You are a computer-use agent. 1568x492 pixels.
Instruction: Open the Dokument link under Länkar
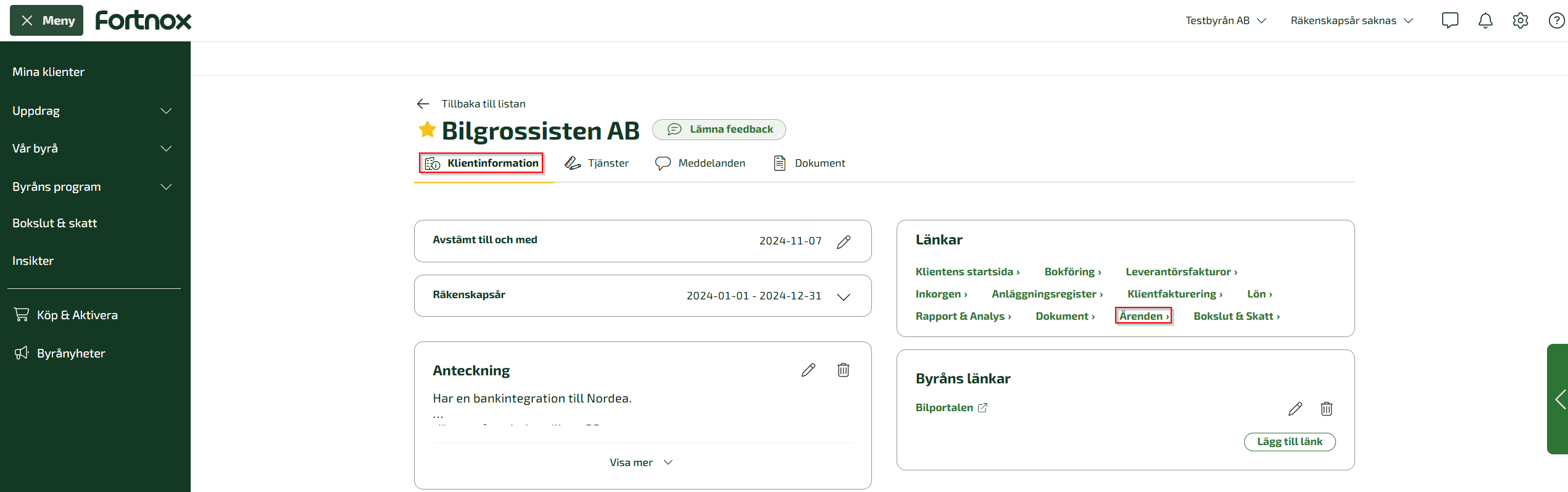pyautogui.click(x=1065, y=316)
